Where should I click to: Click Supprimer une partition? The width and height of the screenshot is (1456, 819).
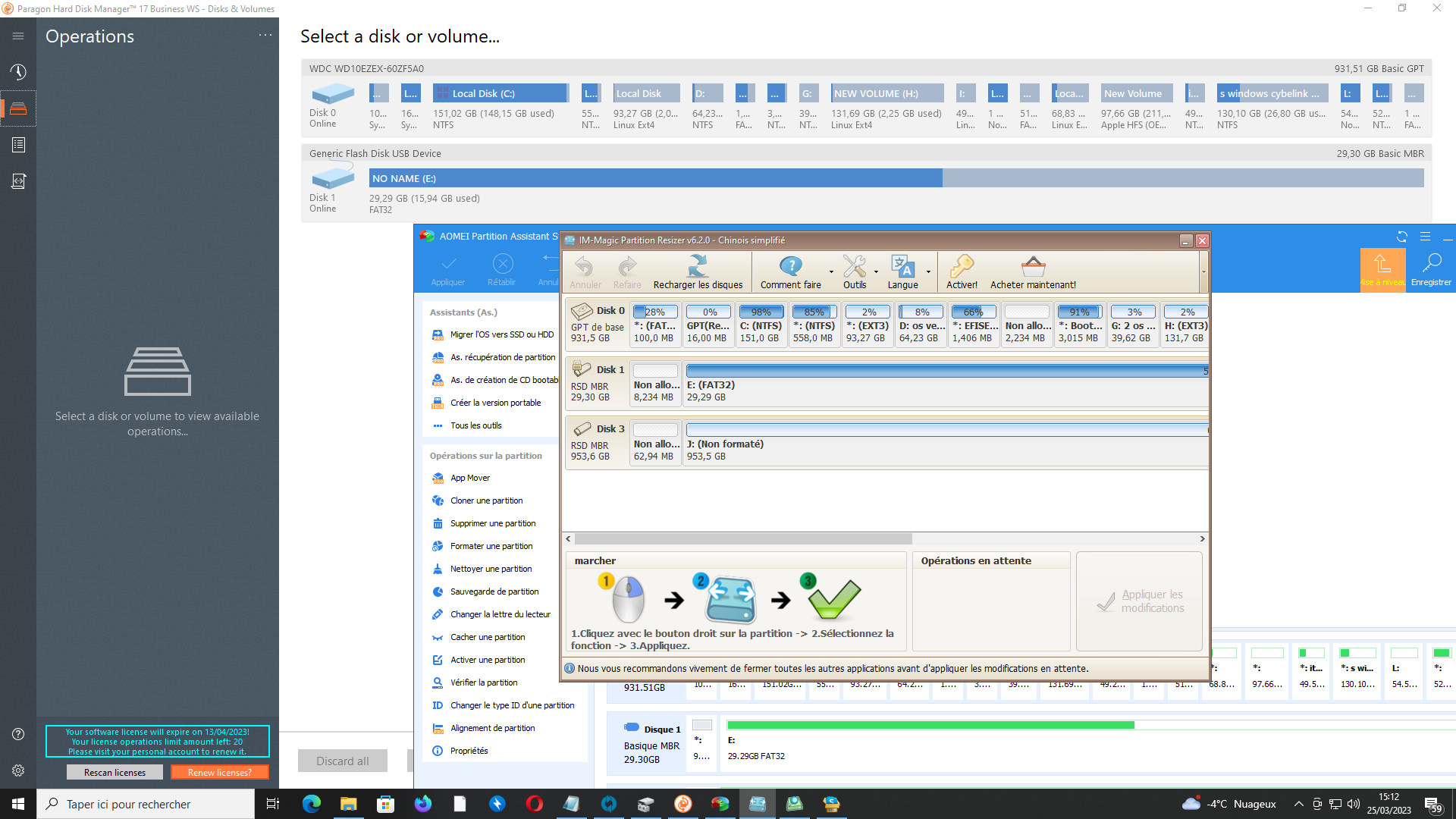484,523
